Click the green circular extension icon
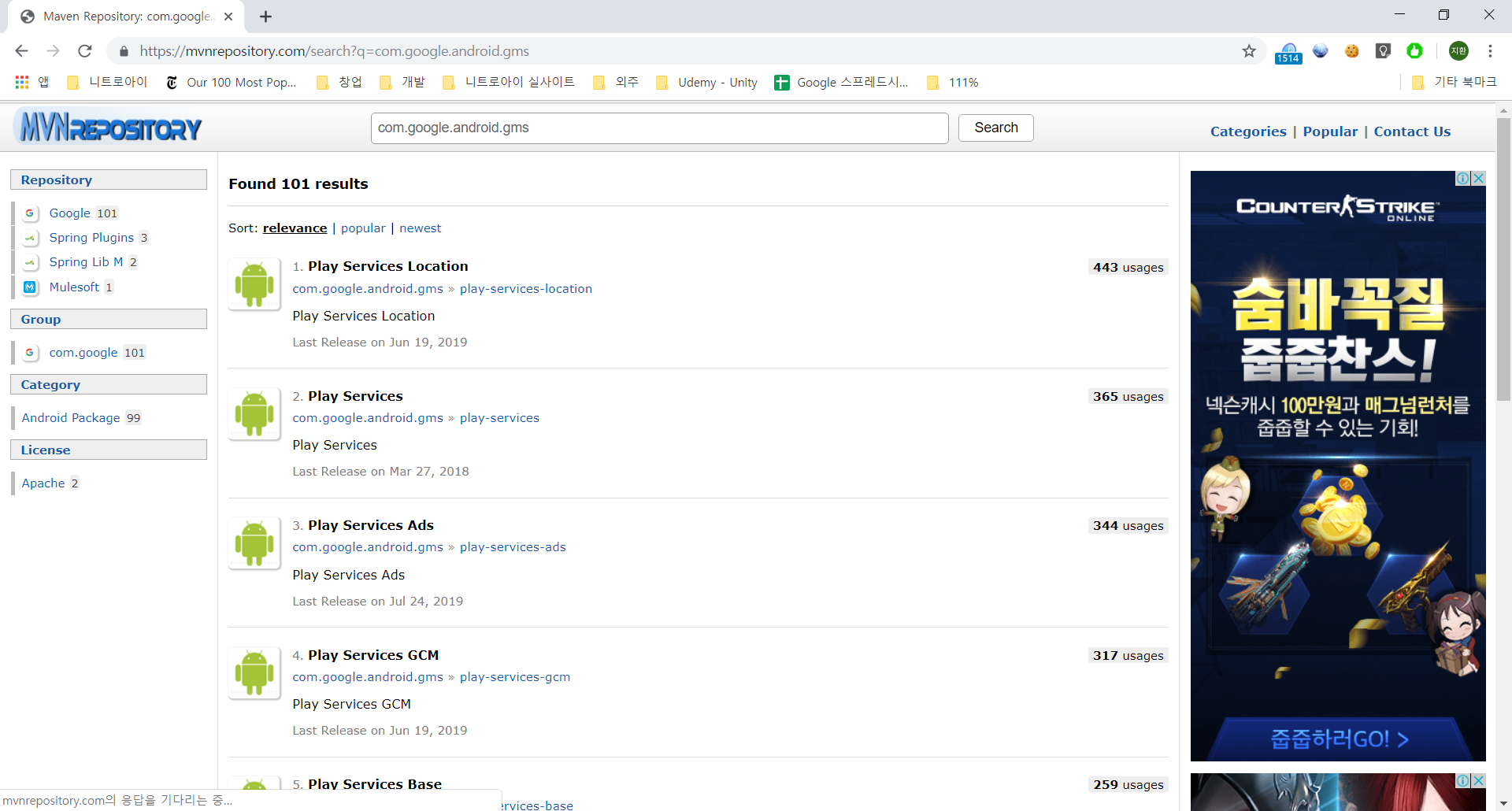1512x811 pixels. coord(1415,51)
